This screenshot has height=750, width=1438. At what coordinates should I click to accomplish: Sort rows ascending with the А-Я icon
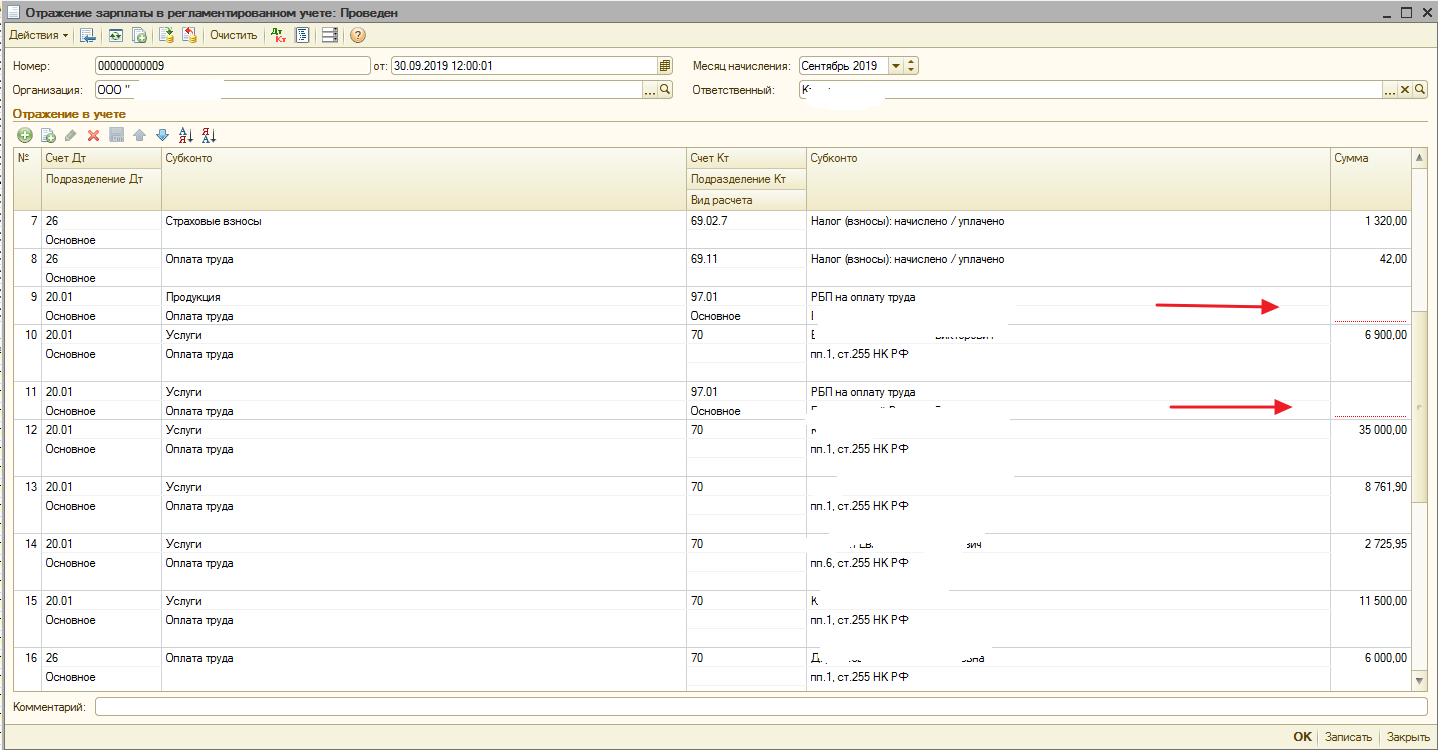point(185,135)
